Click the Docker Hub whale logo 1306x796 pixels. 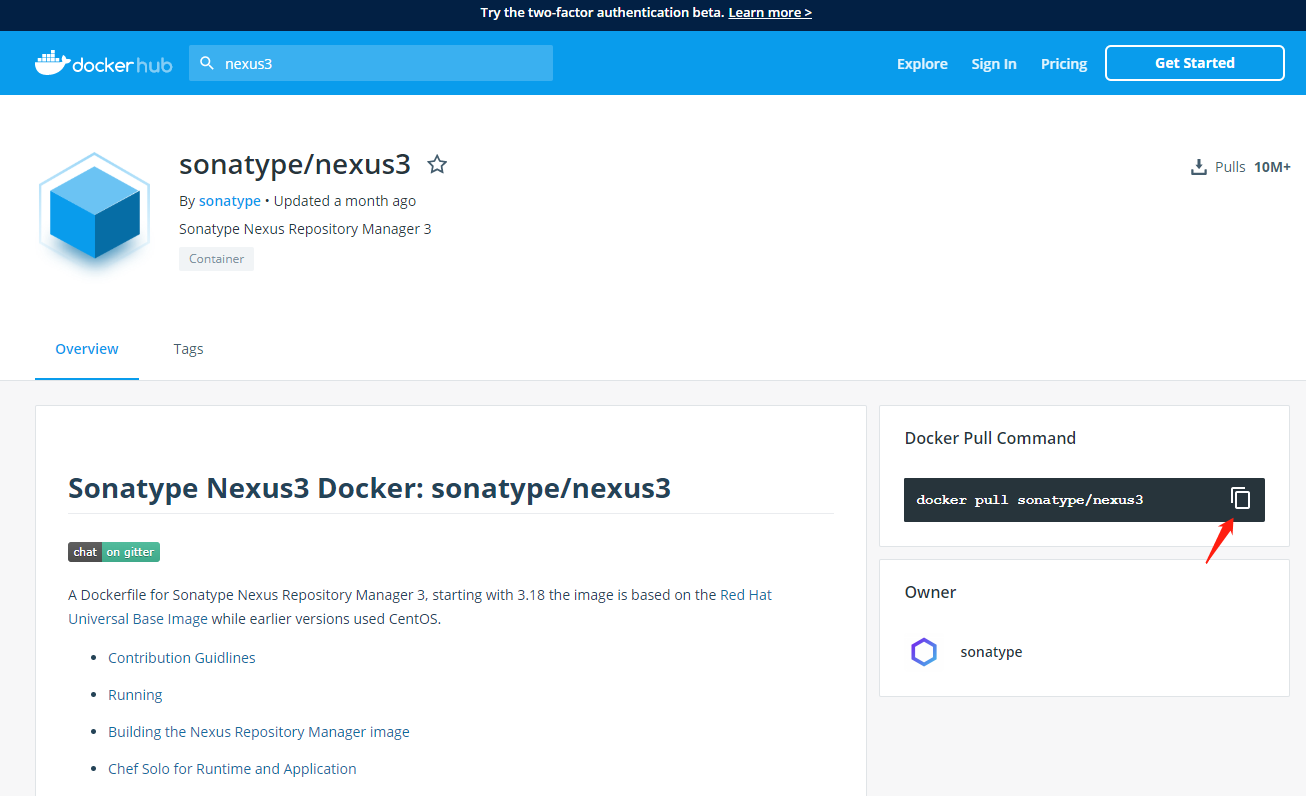(x=52, y=63)
